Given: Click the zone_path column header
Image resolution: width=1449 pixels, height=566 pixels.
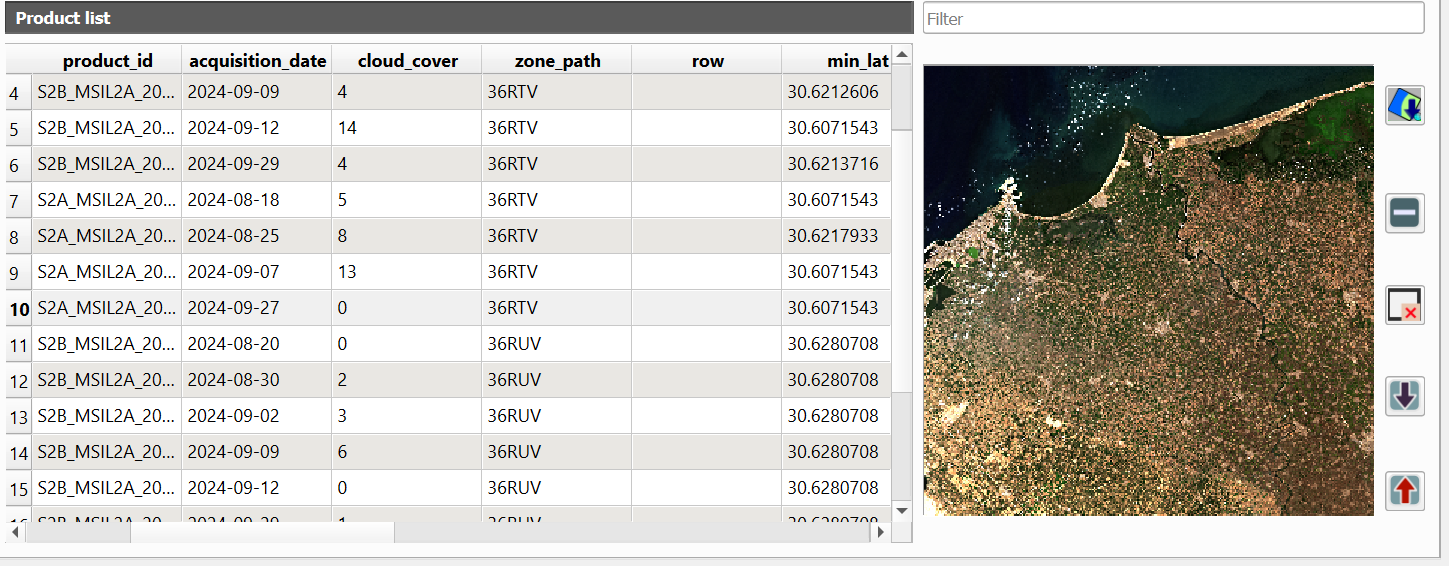Looking at the screenshot, I should click(x=557, y=61).
